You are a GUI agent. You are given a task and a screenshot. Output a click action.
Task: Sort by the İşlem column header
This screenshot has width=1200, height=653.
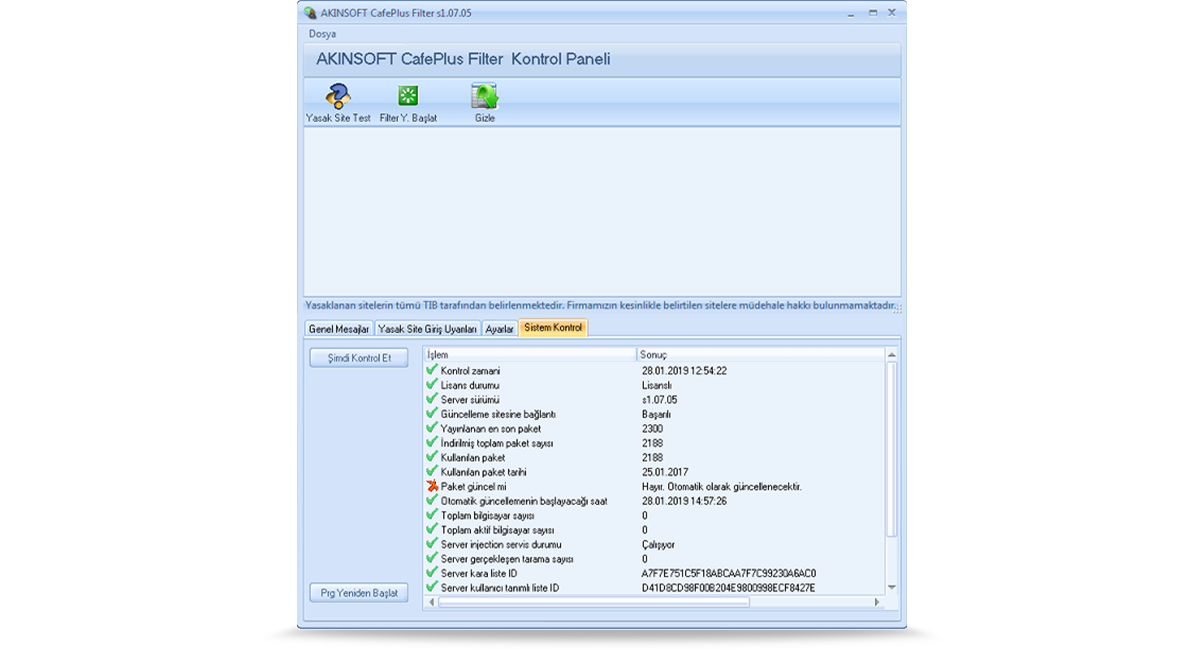[x=529, y=355]
